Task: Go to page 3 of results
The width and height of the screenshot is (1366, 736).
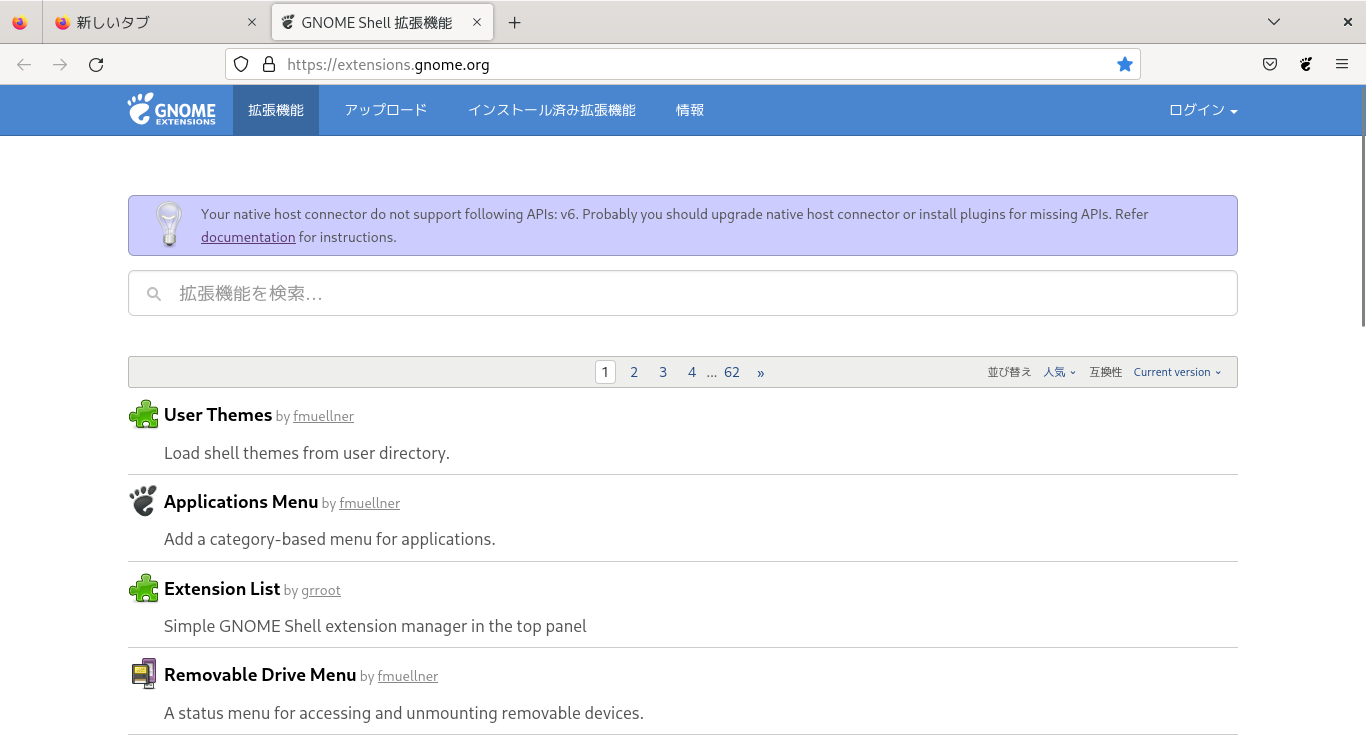Action: (x=662, y=372)
